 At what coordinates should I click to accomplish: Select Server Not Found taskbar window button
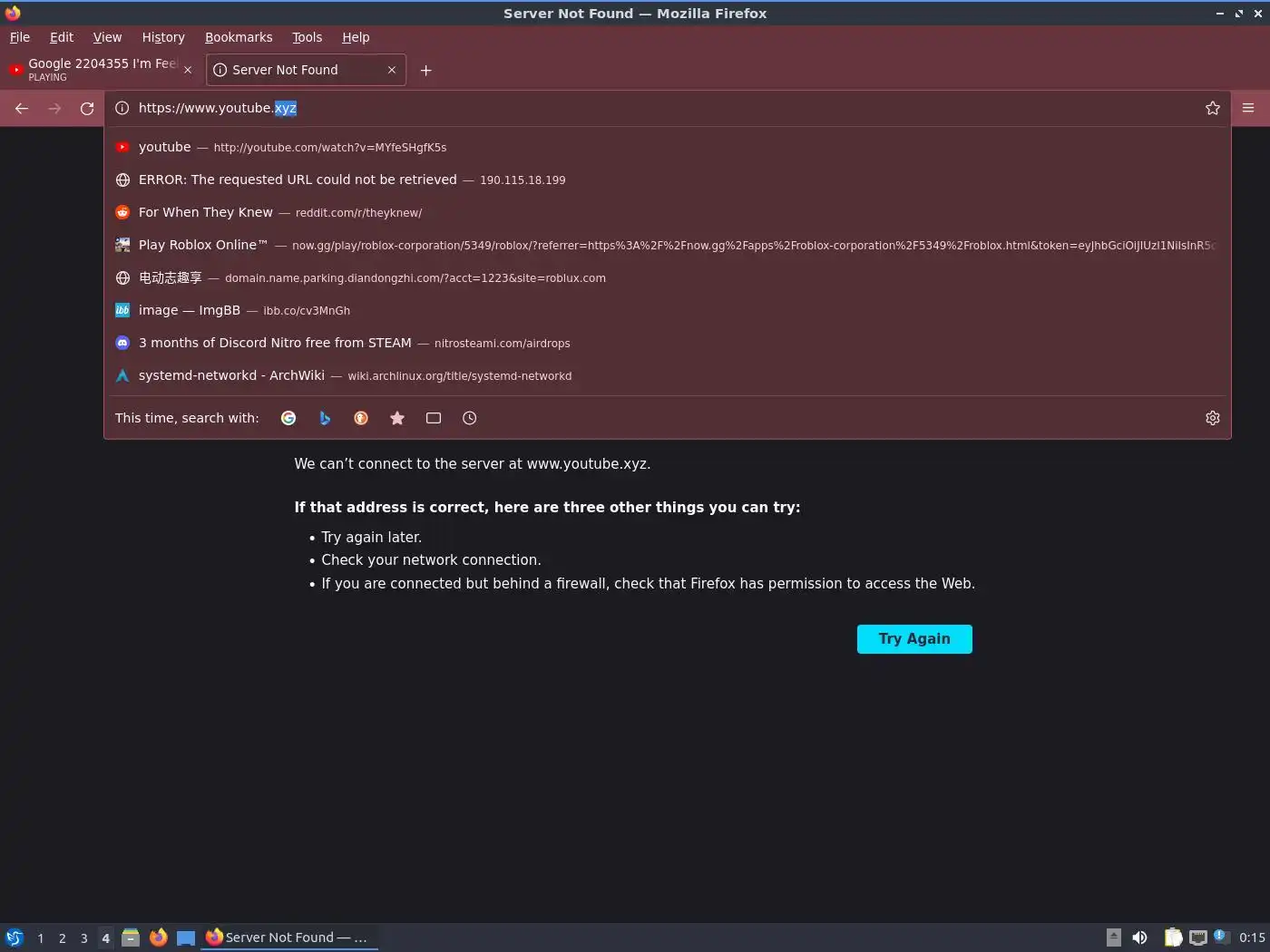click(x=290, y=937)
